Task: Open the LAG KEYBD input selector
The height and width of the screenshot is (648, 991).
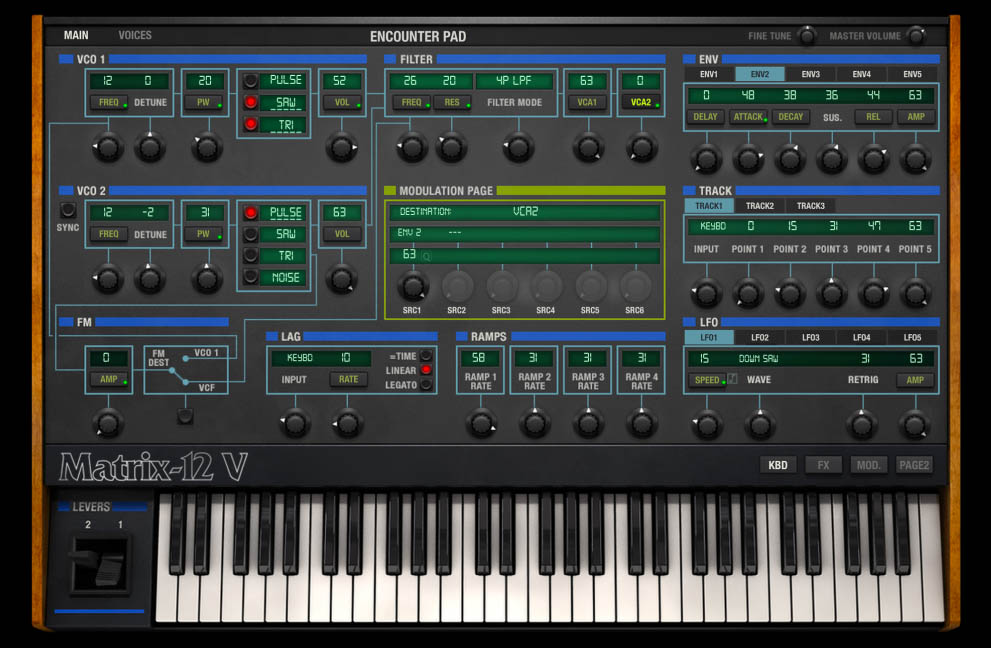Action: pyautogui.click(x=300, y=357)
